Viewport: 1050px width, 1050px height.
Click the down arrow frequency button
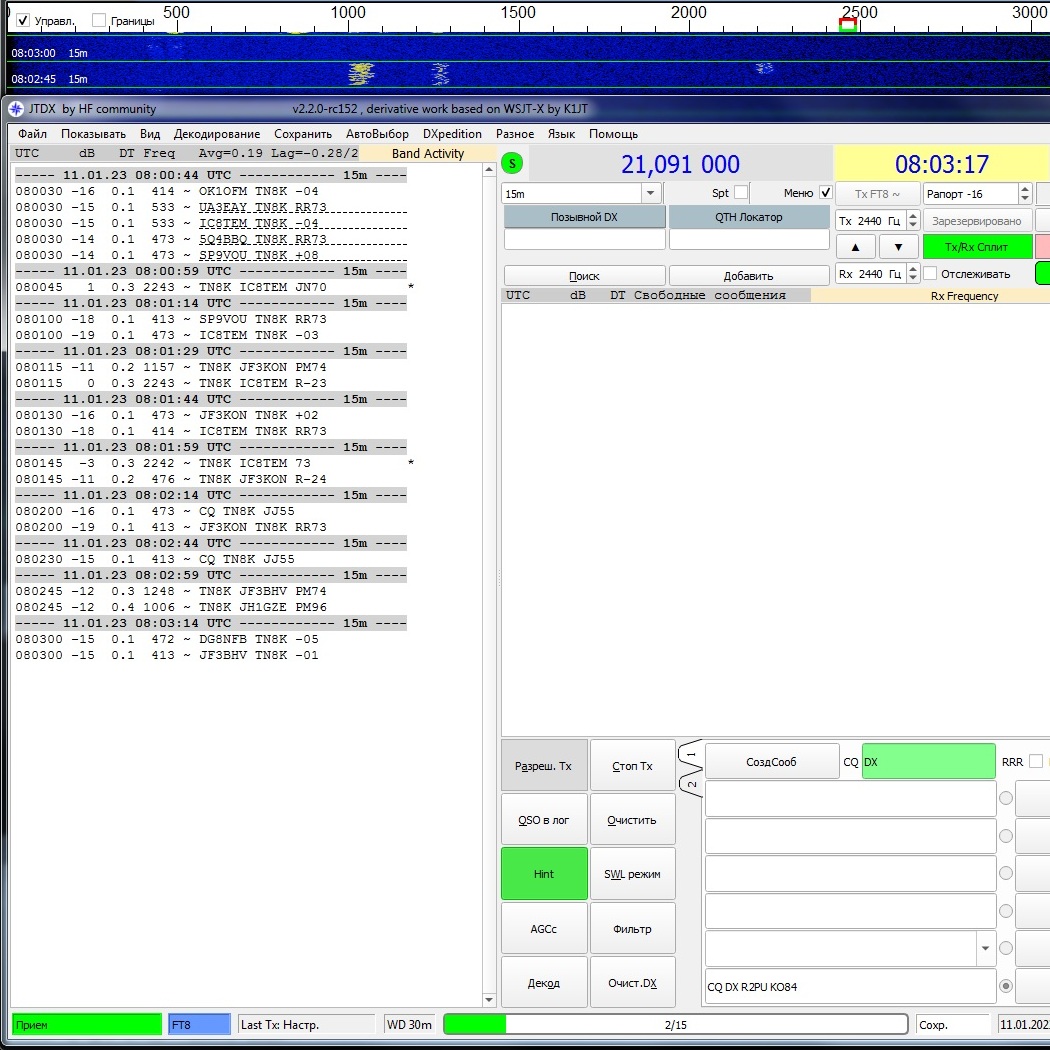[898, 247]
